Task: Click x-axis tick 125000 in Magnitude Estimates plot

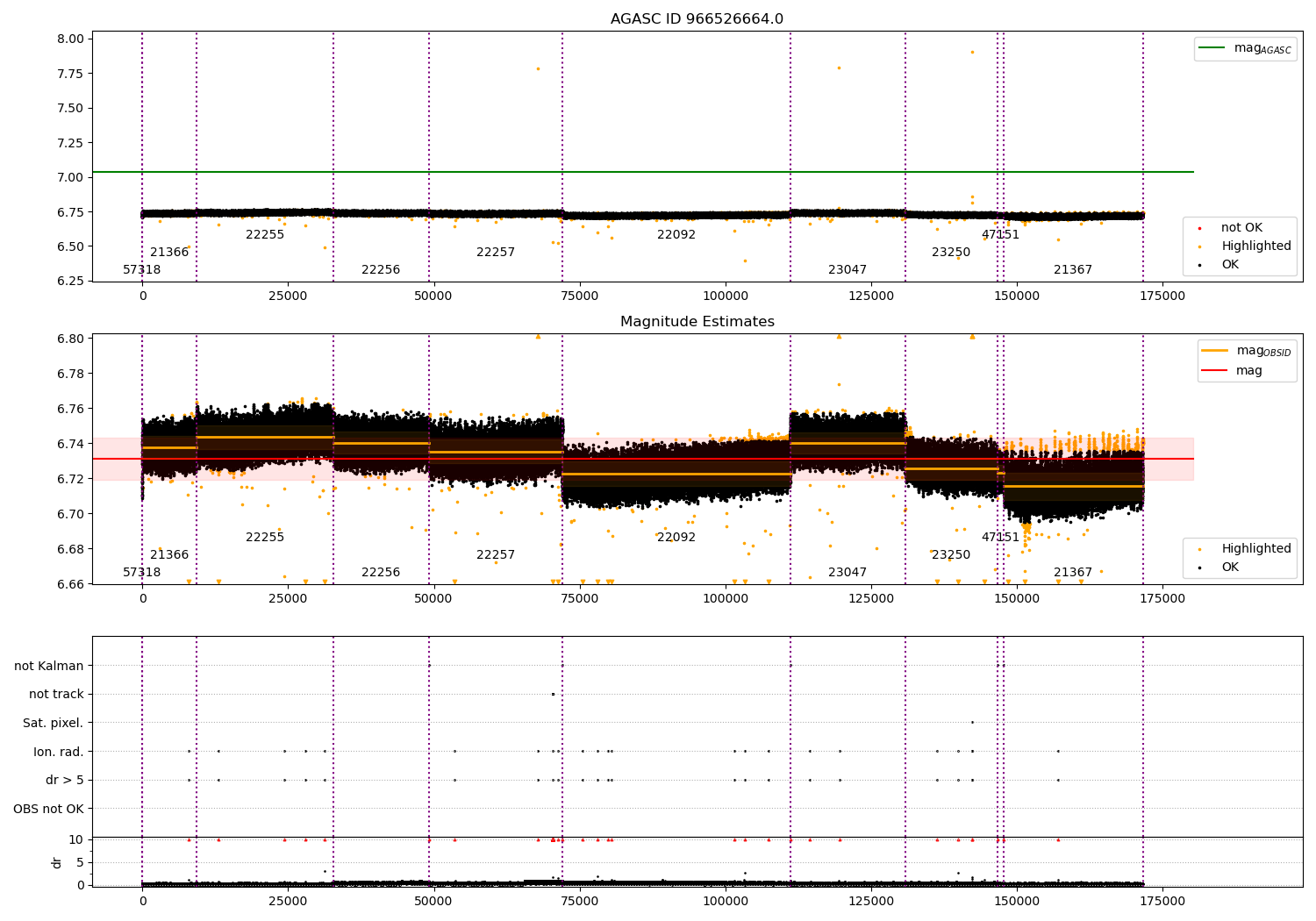Action: pos(871,599)
